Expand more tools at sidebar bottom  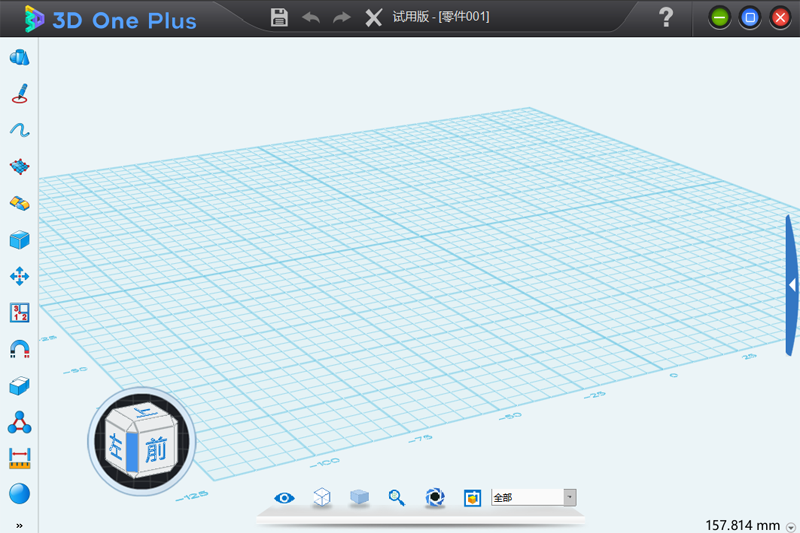[x=19, y=525]
